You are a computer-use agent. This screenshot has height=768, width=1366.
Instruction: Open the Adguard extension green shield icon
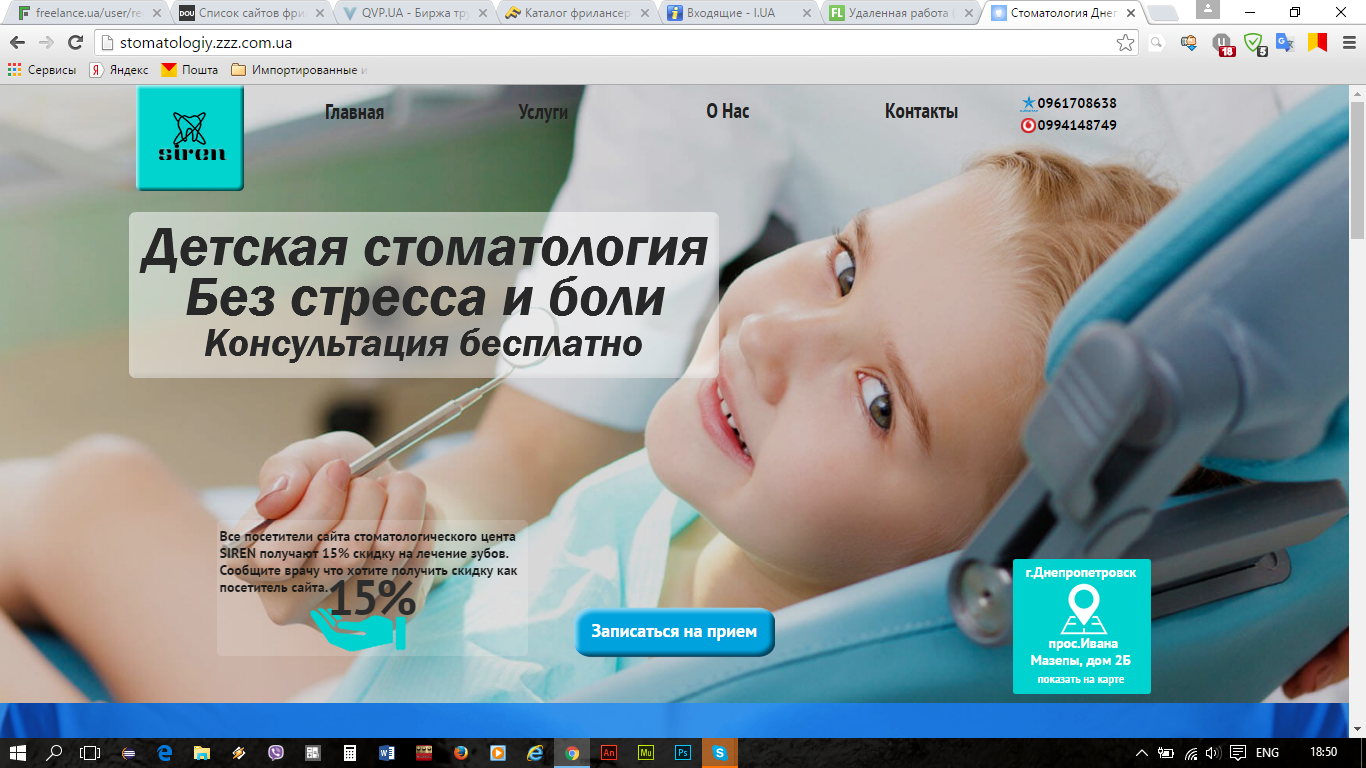tap(1254, 43)
